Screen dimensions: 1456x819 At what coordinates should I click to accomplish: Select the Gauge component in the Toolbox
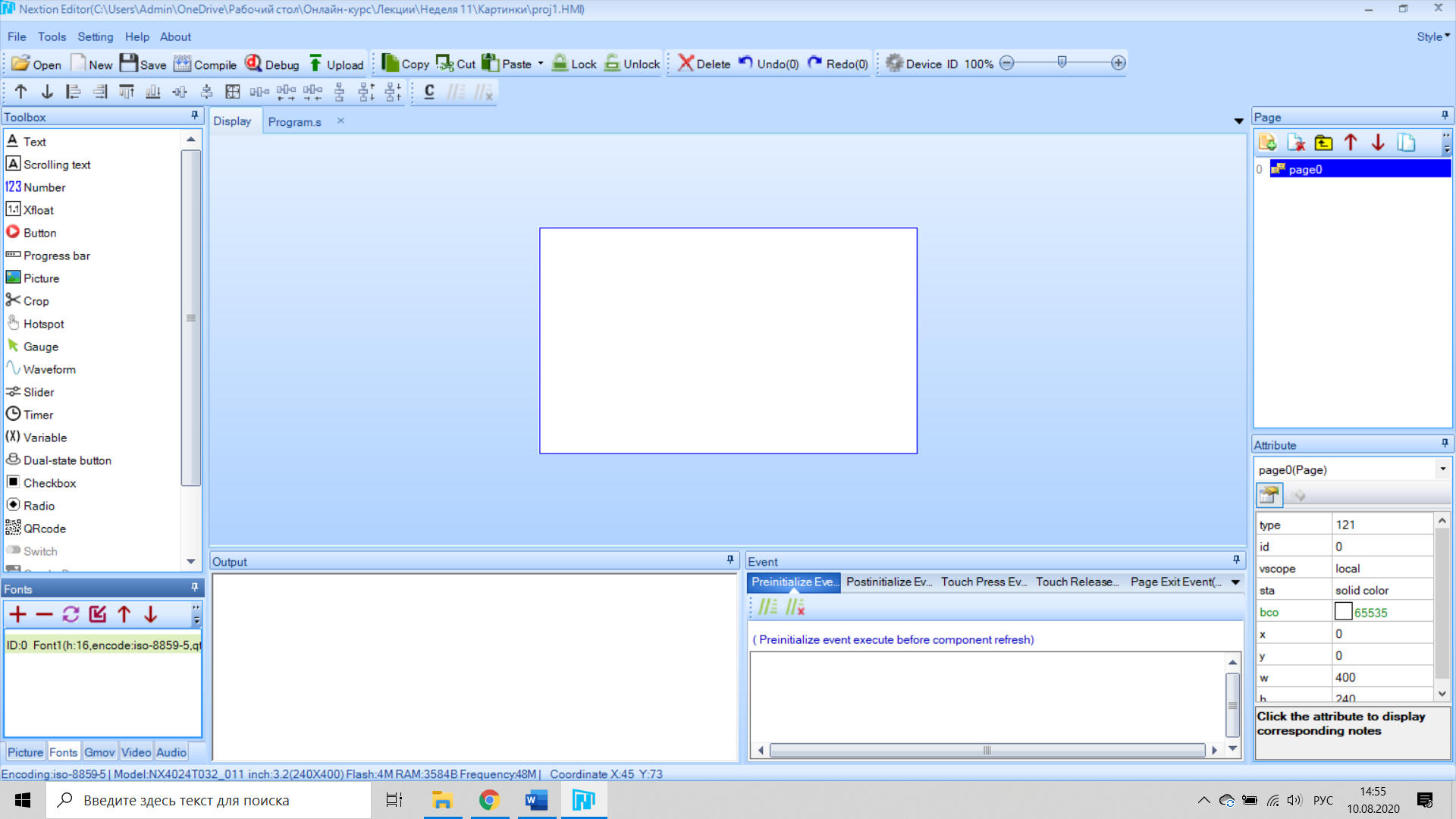tap(40, 347)
